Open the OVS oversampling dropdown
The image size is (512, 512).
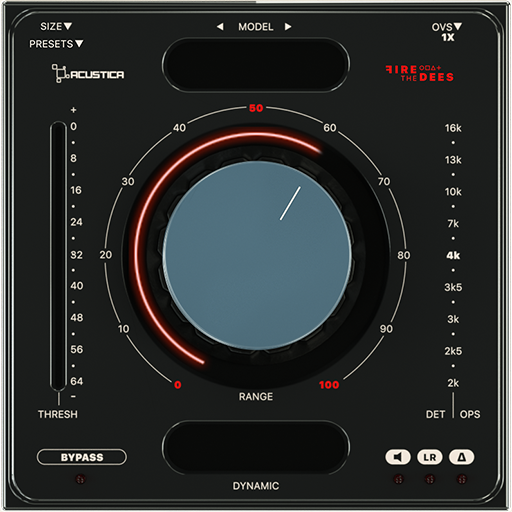(x=447, y=27)
